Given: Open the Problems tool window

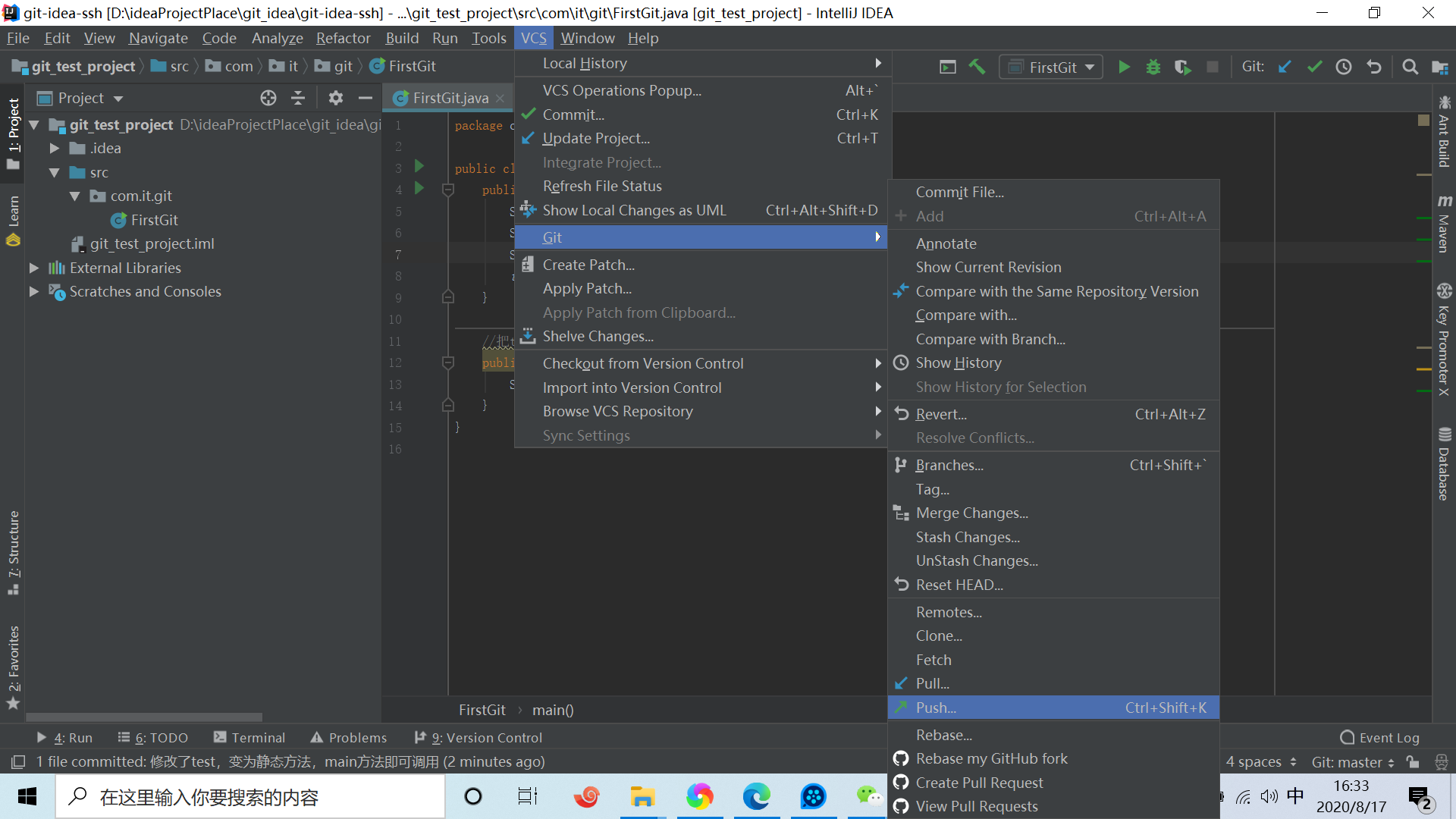Looking at the screenshot, I should point(349,737).
